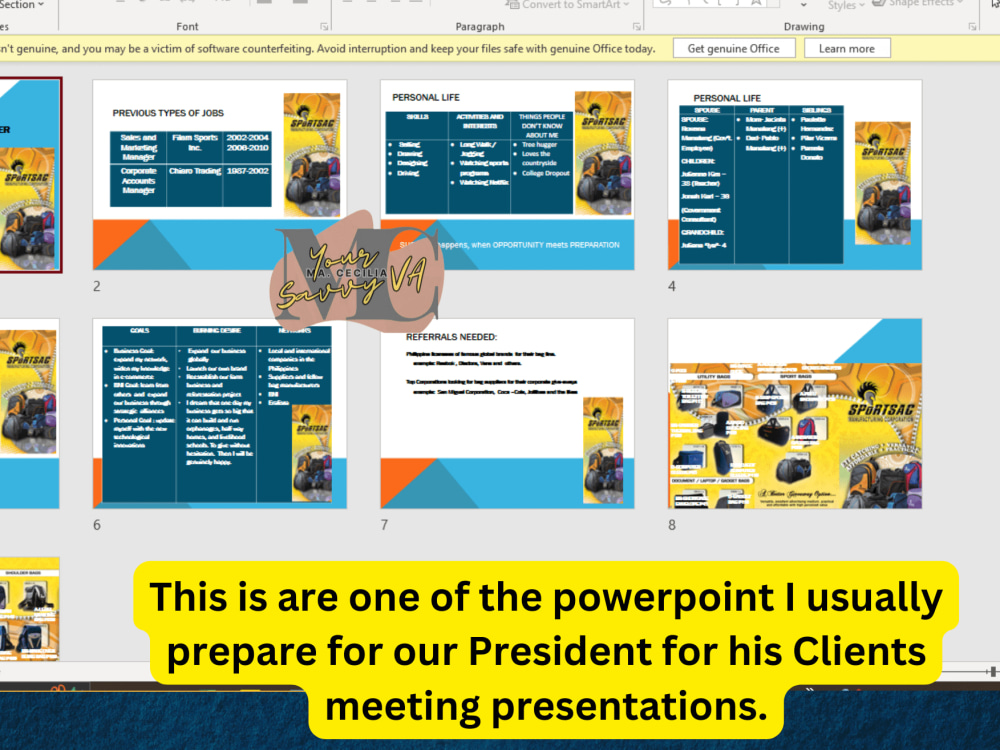The height and width of the screenshot is (750, 1000).
Task: Click the Learn more button
Action: 847,48
